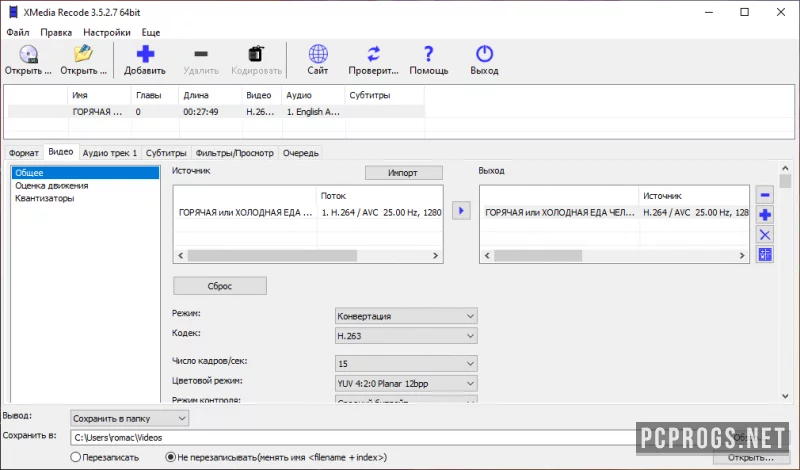Viewport: 800px width, 470px height.
Task: Click Проверить update arrows icon
Action: (373, 54)
